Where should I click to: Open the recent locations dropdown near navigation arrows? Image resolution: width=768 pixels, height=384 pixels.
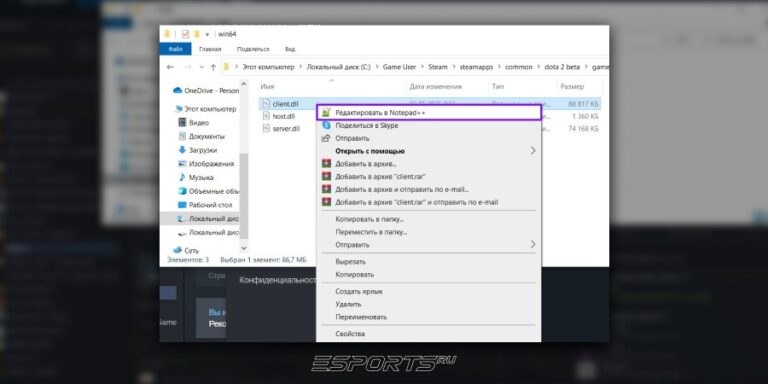tap(202, 67)
